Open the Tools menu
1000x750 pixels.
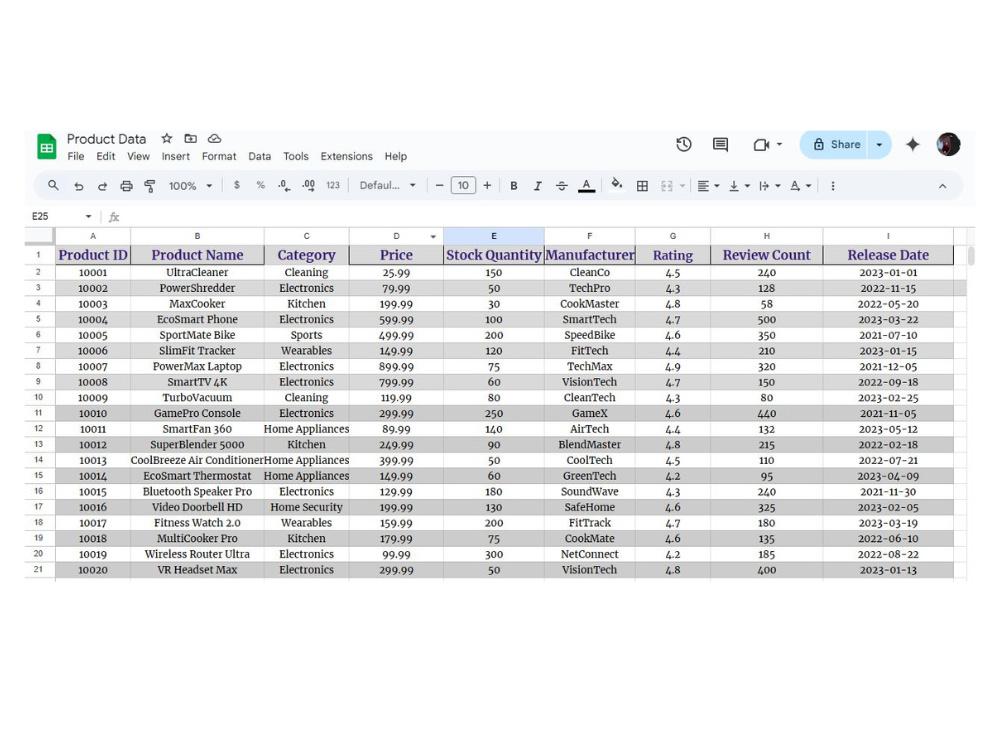[296, 156]
